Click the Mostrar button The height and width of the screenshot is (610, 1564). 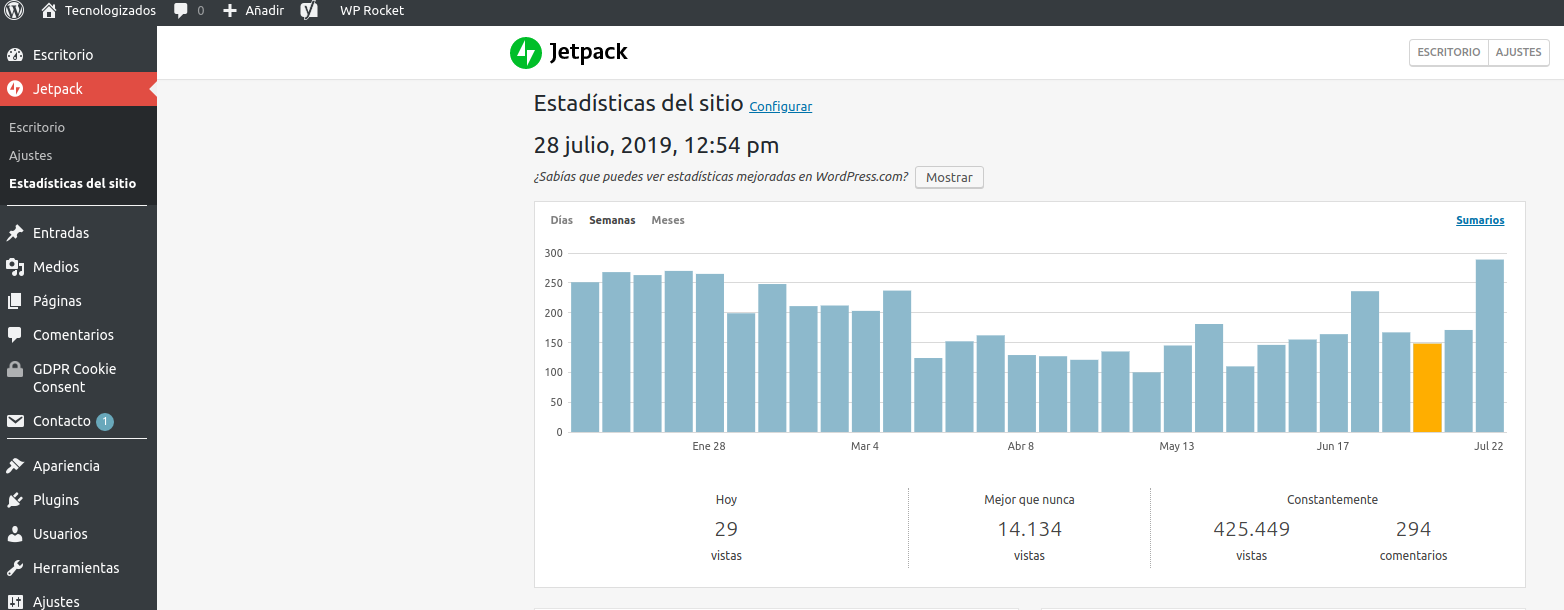pos(949,177)
